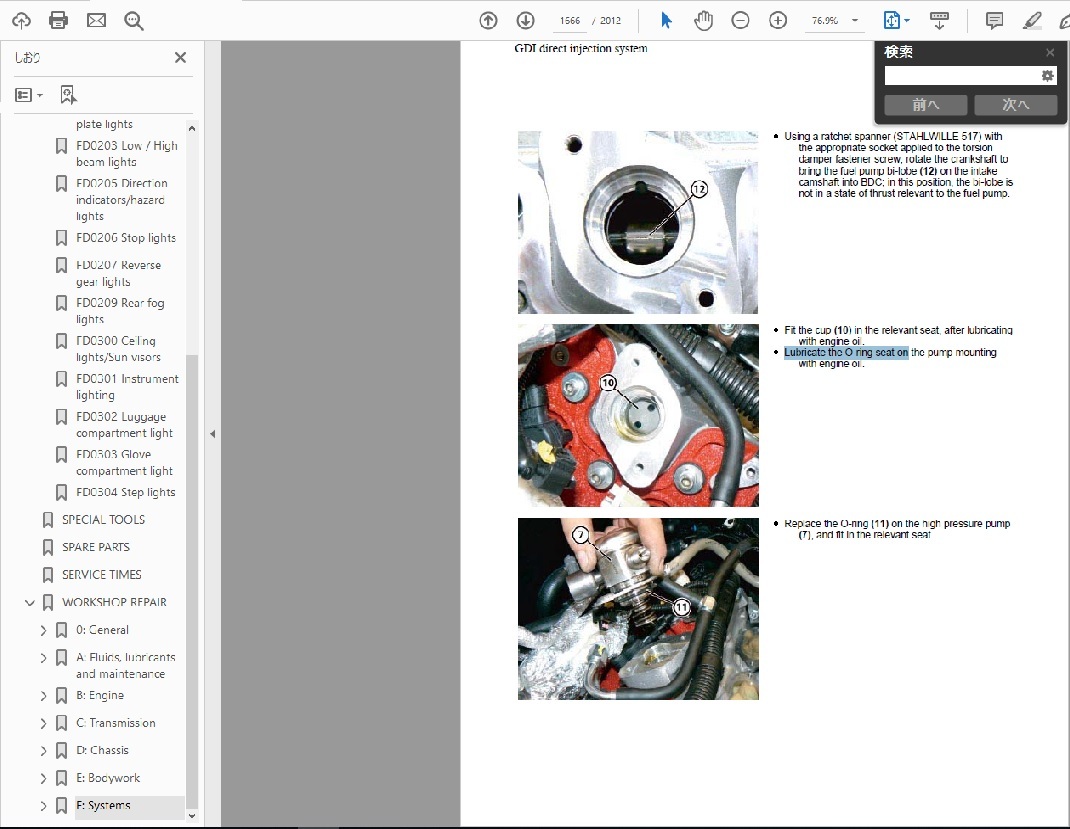Close the bookmarks (しおり) panel
This screenshot has width=1070, height=829.
click(180, 58)
